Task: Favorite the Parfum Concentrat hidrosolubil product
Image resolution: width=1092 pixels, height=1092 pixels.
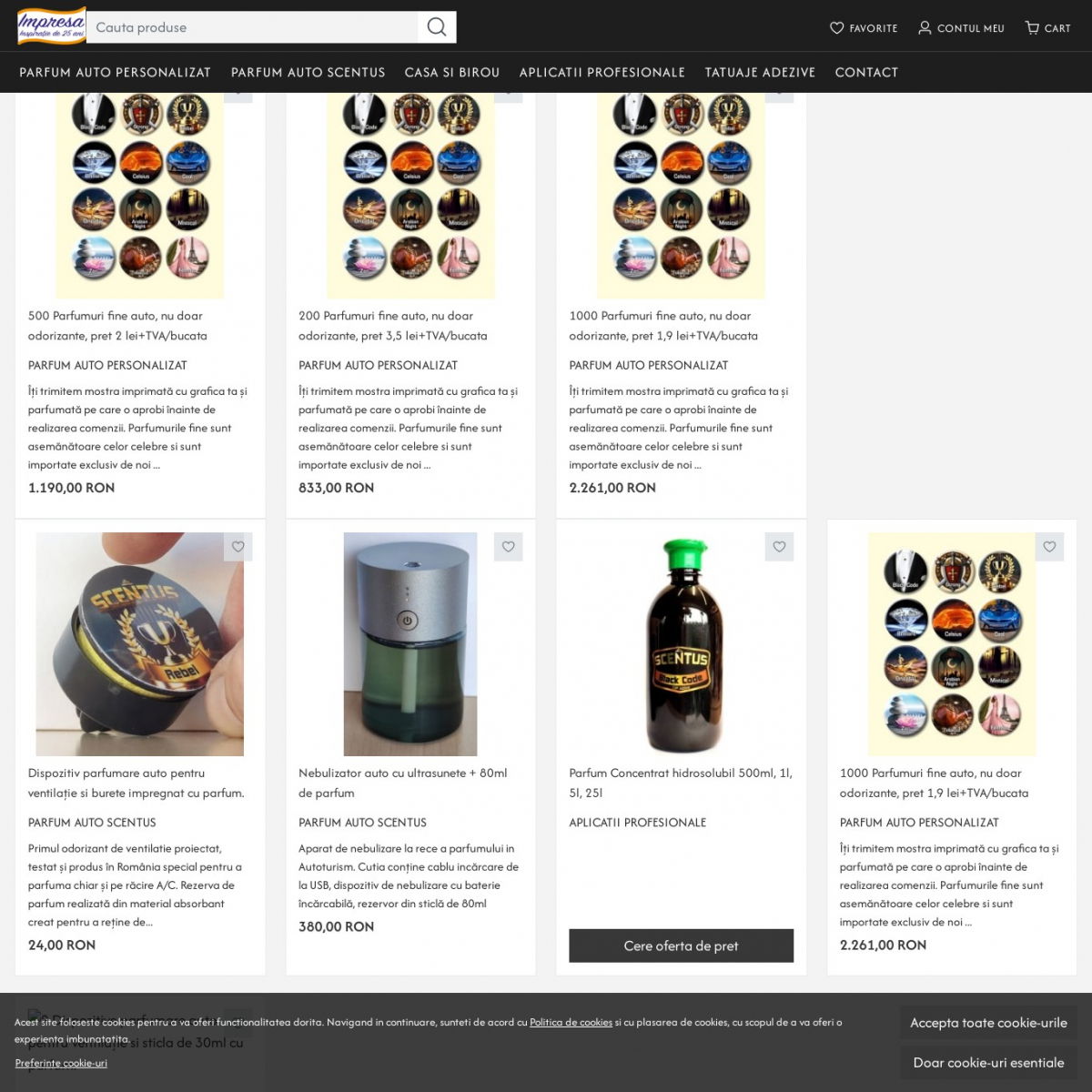Action: pyautogui.click(x=779, y=547)
